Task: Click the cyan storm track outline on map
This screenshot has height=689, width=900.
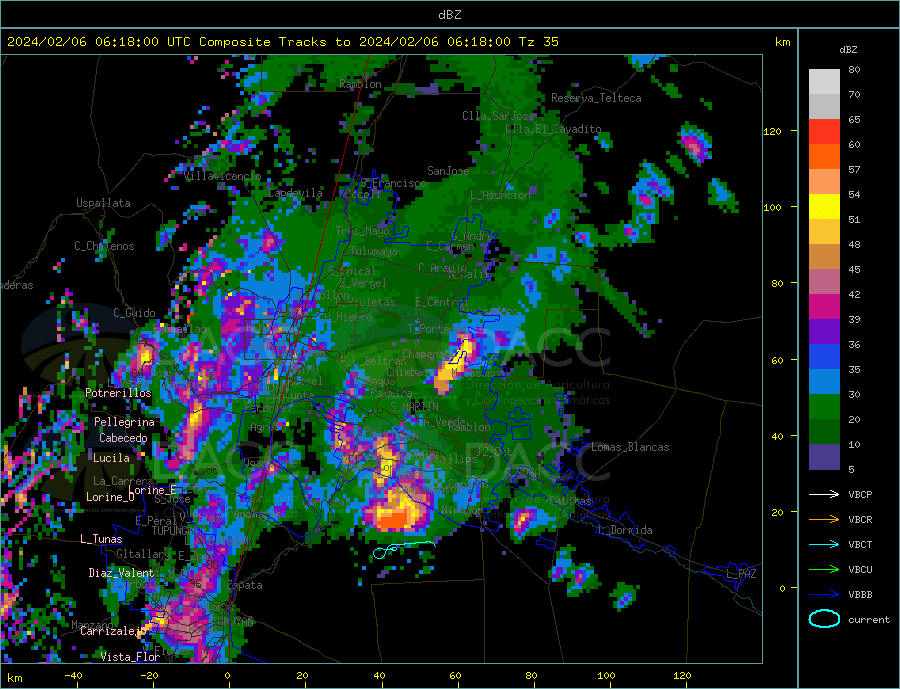Action: tap(403, 548)
